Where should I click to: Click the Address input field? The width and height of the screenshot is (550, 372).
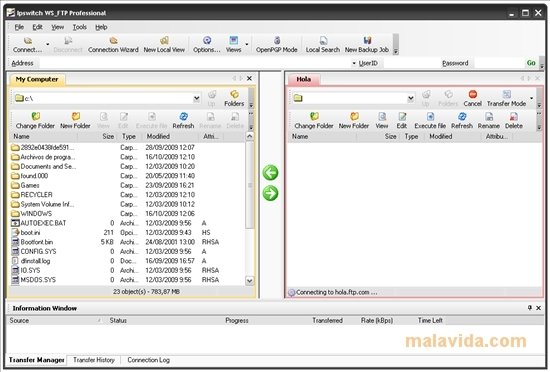point(195,63)
